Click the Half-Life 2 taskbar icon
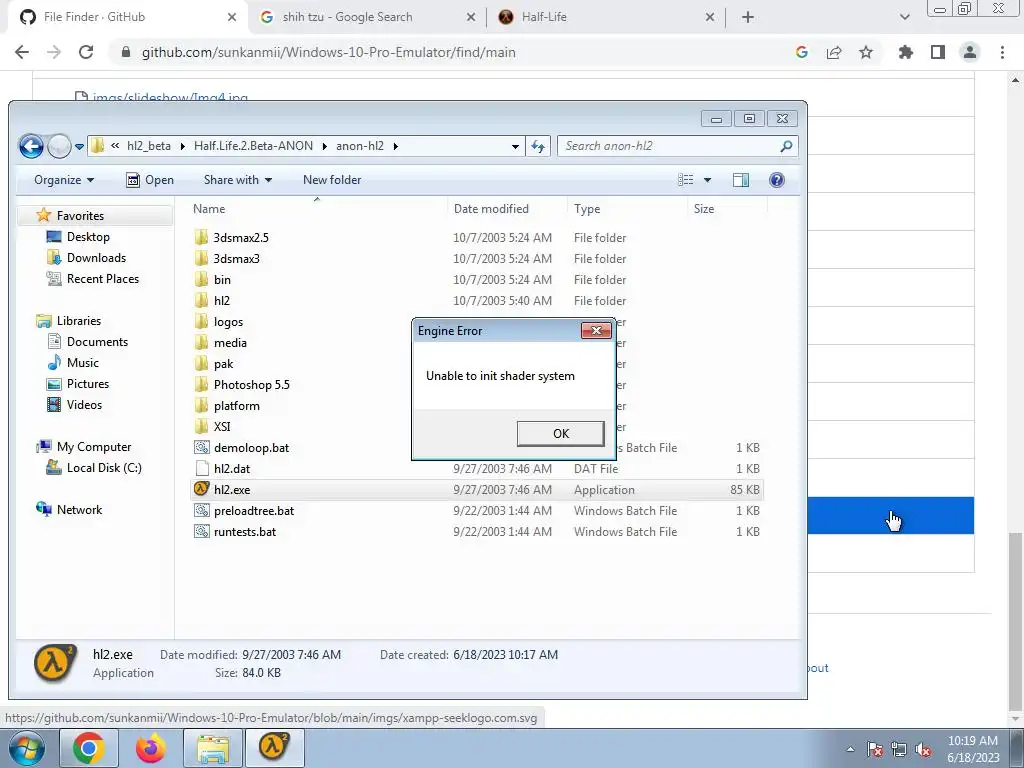 tap(273, 748)
